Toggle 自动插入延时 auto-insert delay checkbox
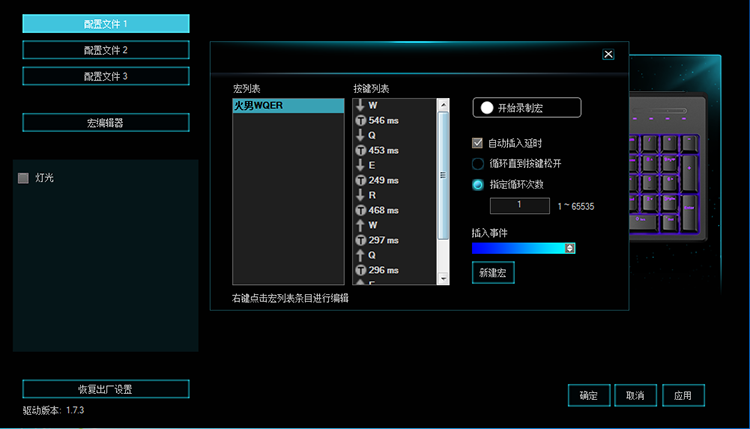This screenshot has width=750, height=429. pyautogui.click(x=477, y=143)
